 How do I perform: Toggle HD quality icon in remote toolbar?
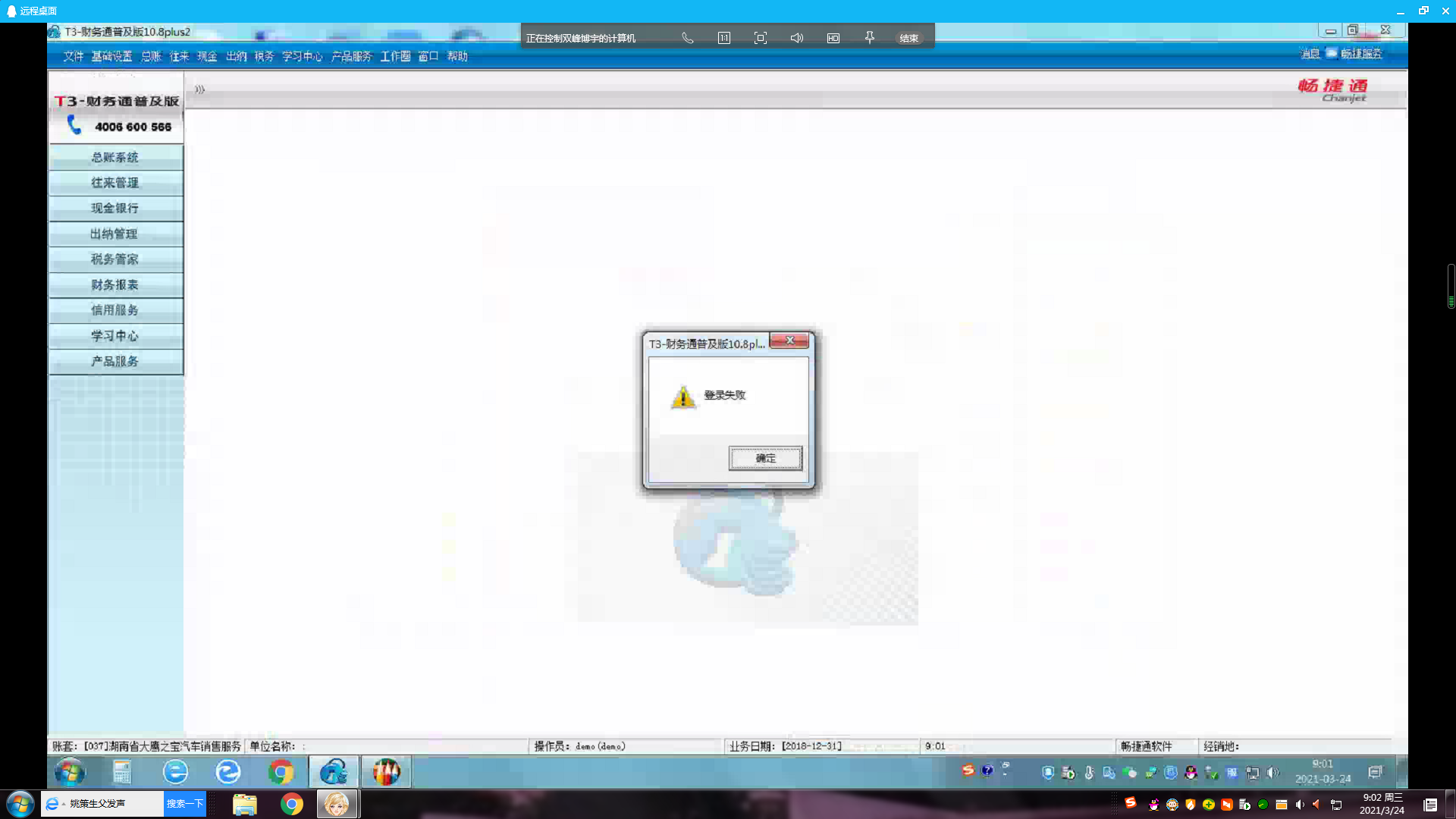pyautogui.click(x=833, y=38)
